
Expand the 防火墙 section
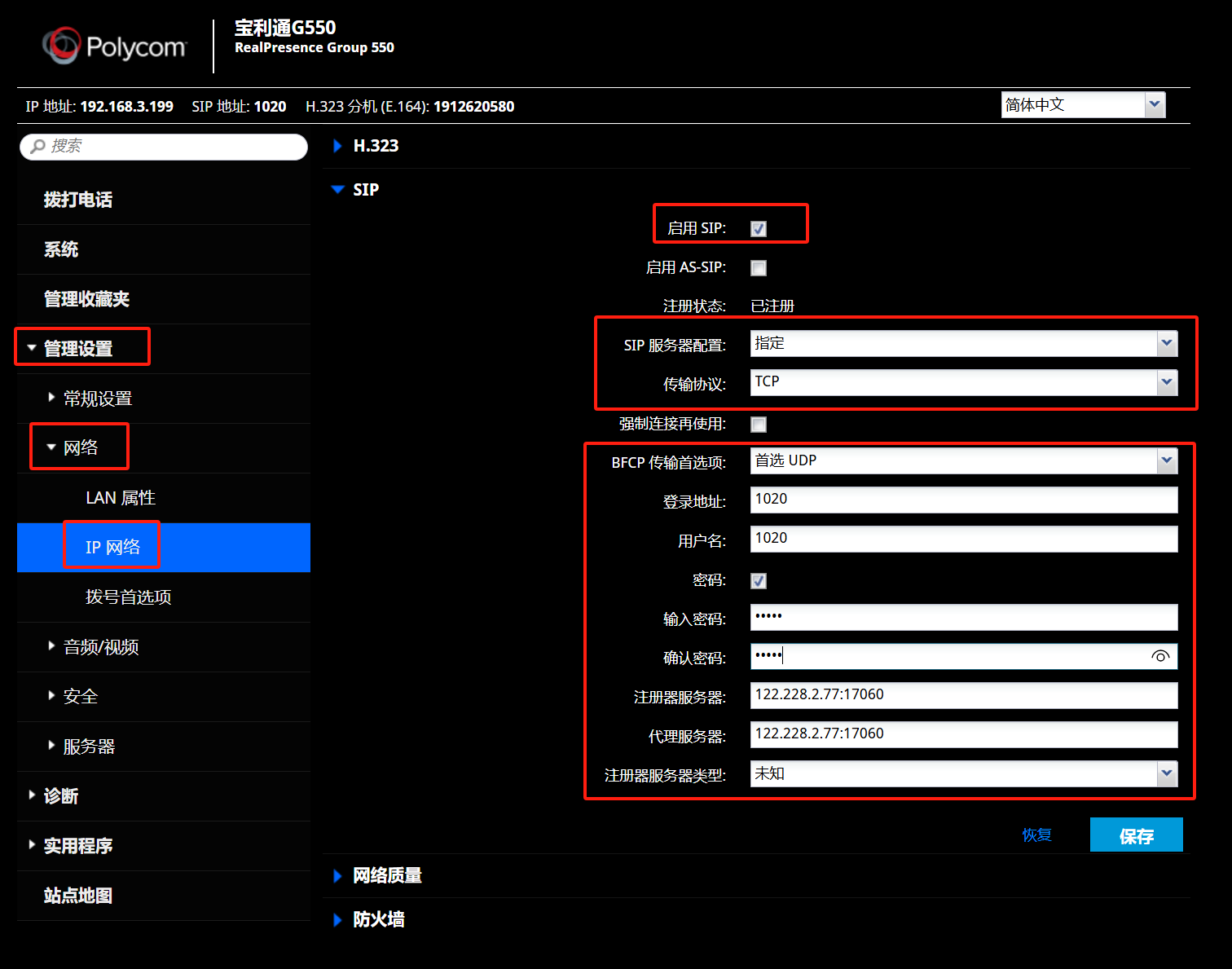pos(338,919)
